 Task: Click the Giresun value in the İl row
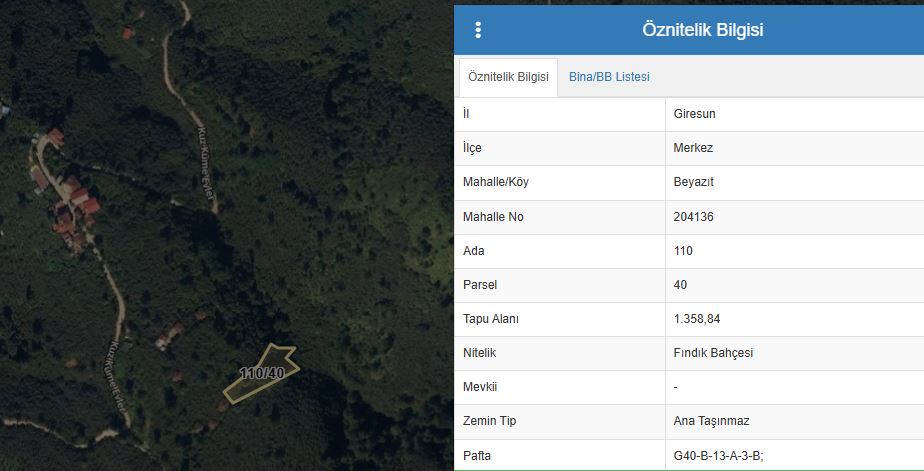[695, 114]
